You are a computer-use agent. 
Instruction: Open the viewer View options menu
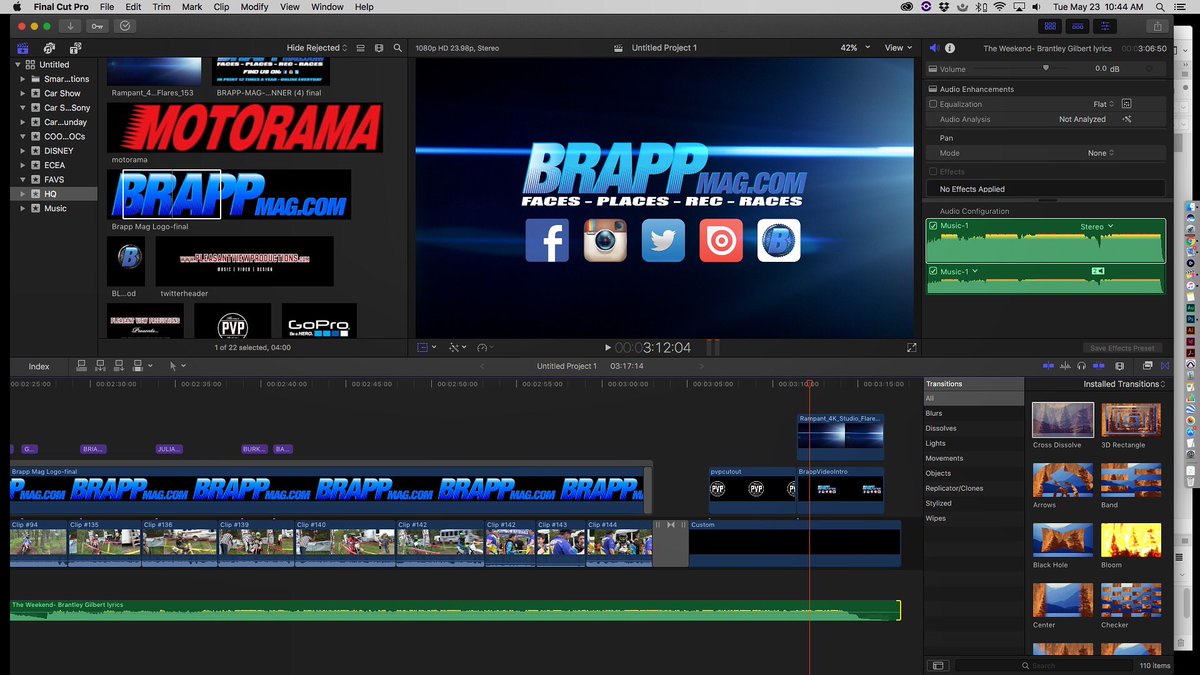point(898,48)
